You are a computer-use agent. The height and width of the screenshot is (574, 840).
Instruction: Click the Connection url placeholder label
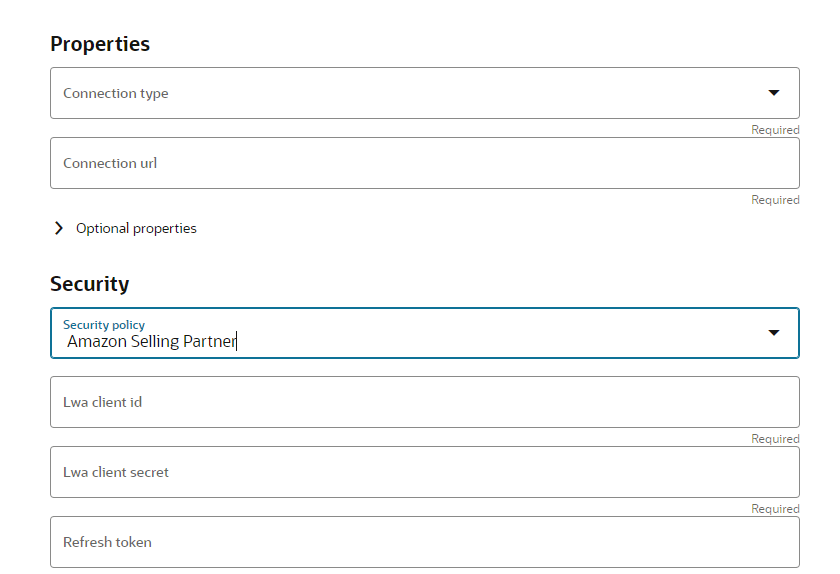[110, 163]
